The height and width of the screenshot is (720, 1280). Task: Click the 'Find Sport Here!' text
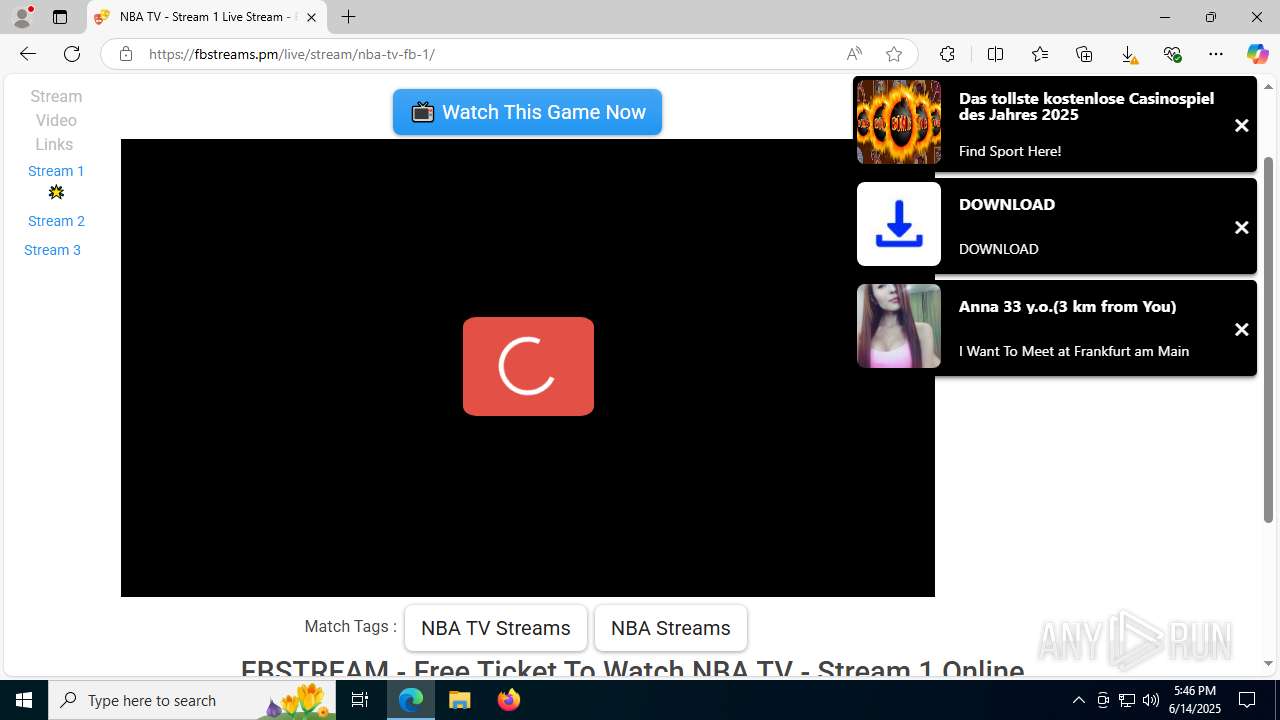tap(1010, 151)
